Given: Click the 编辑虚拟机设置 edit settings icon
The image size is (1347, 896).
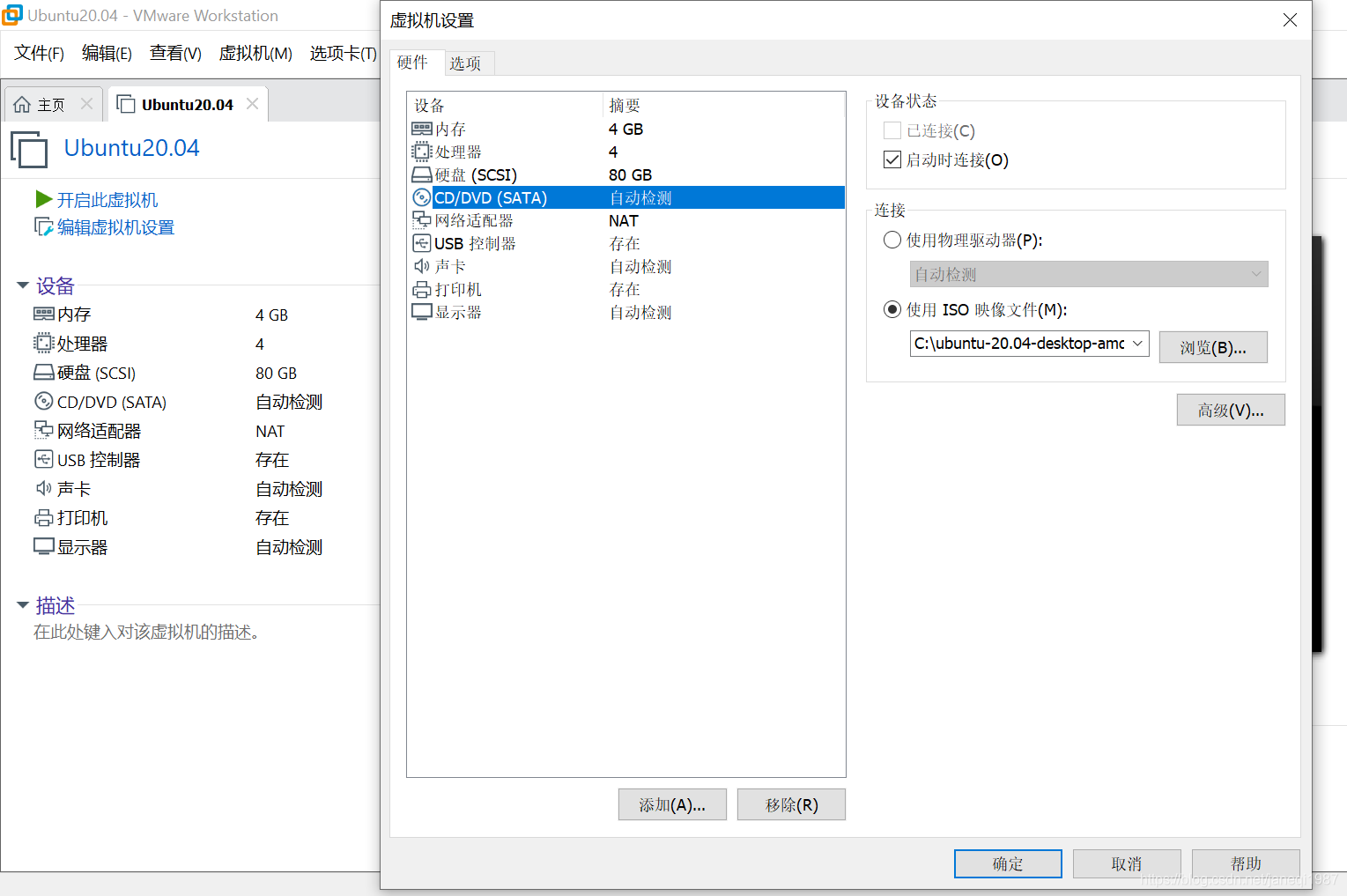Looking at the screenshot, I should tap(42, 227).
